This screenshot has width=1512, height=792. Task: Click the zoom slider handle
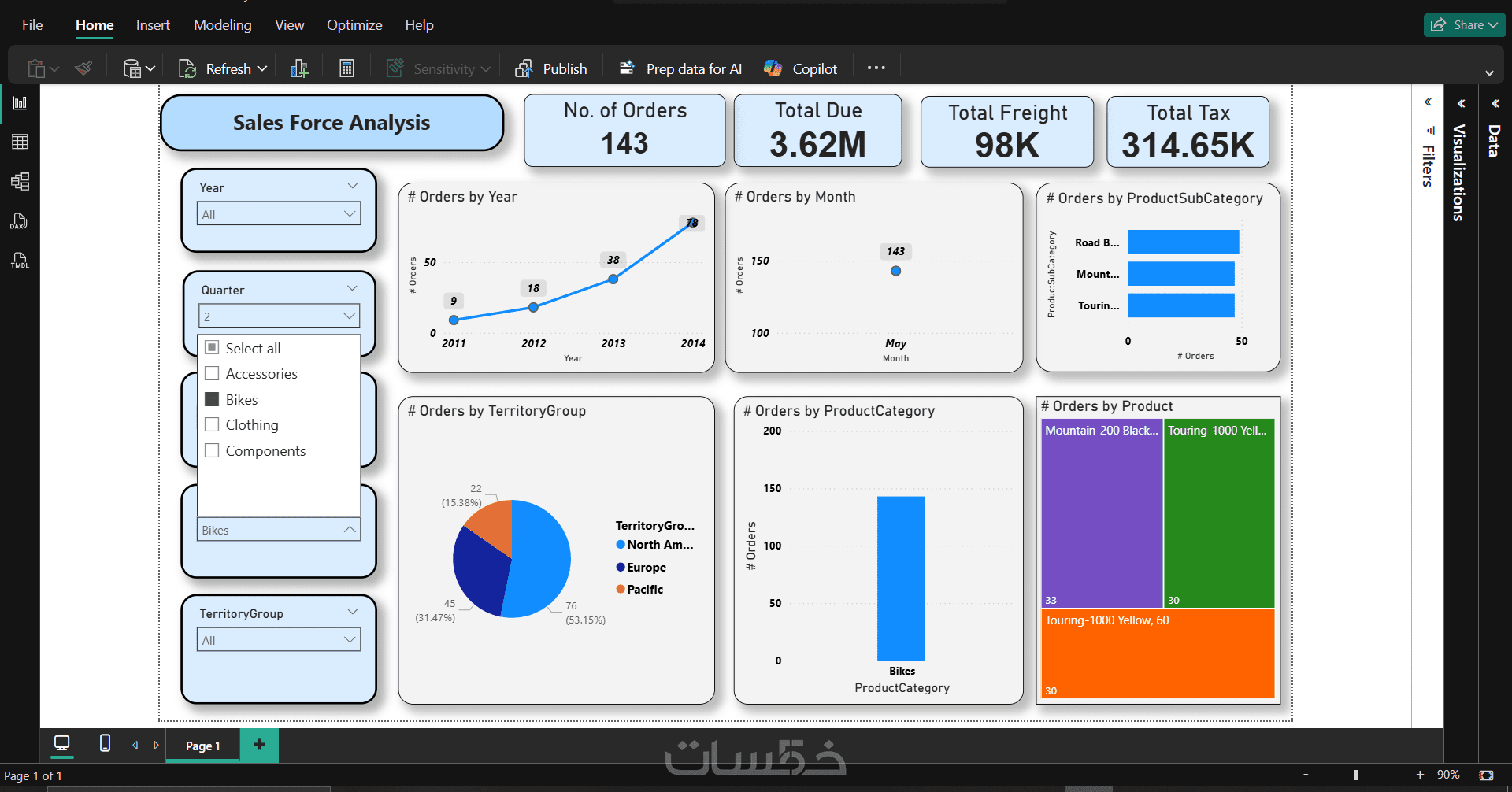pos(1358,775)
